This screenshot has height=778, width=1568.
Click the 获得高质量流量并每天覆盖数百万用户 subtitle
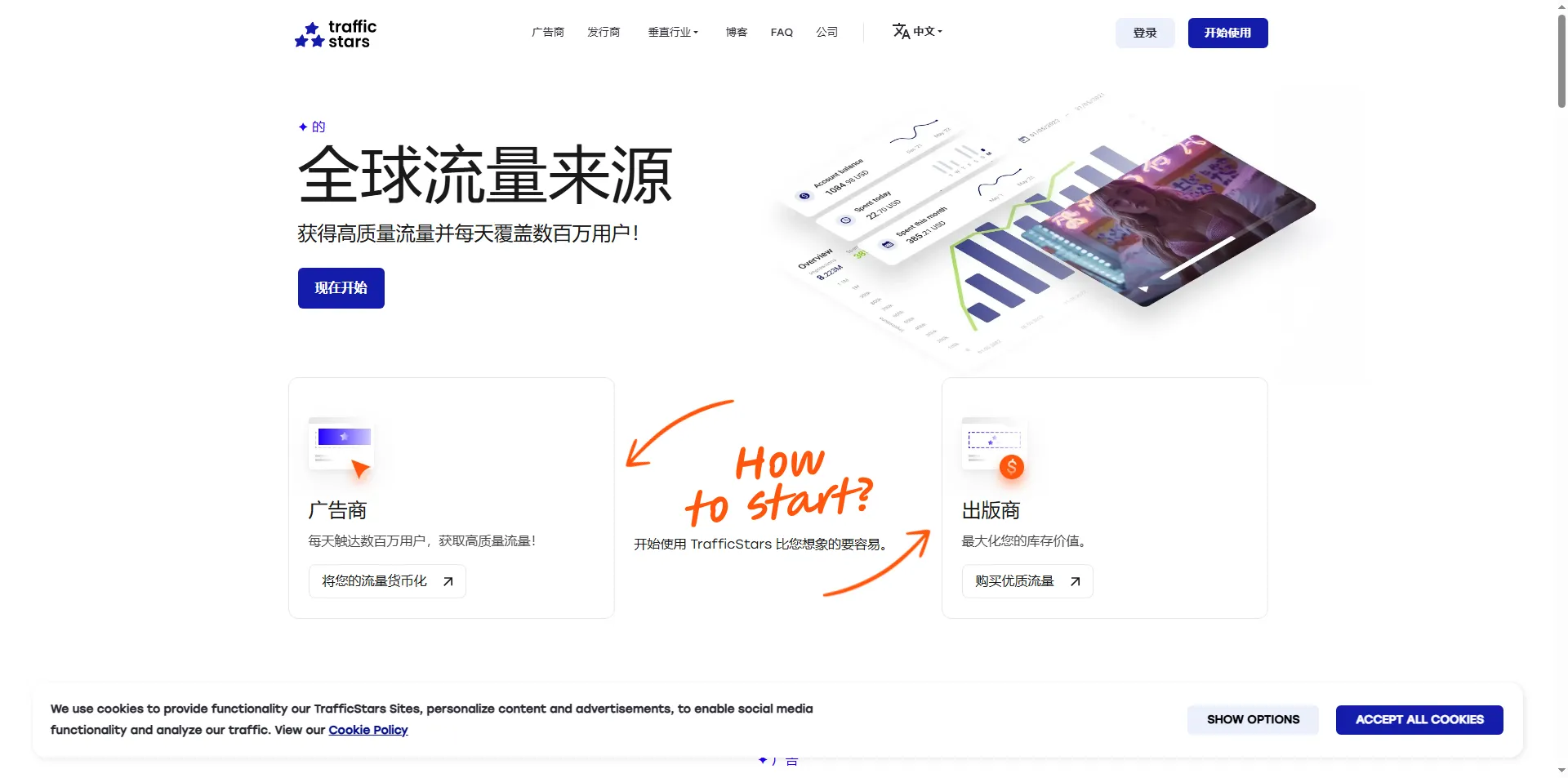[x=468, y=233]
